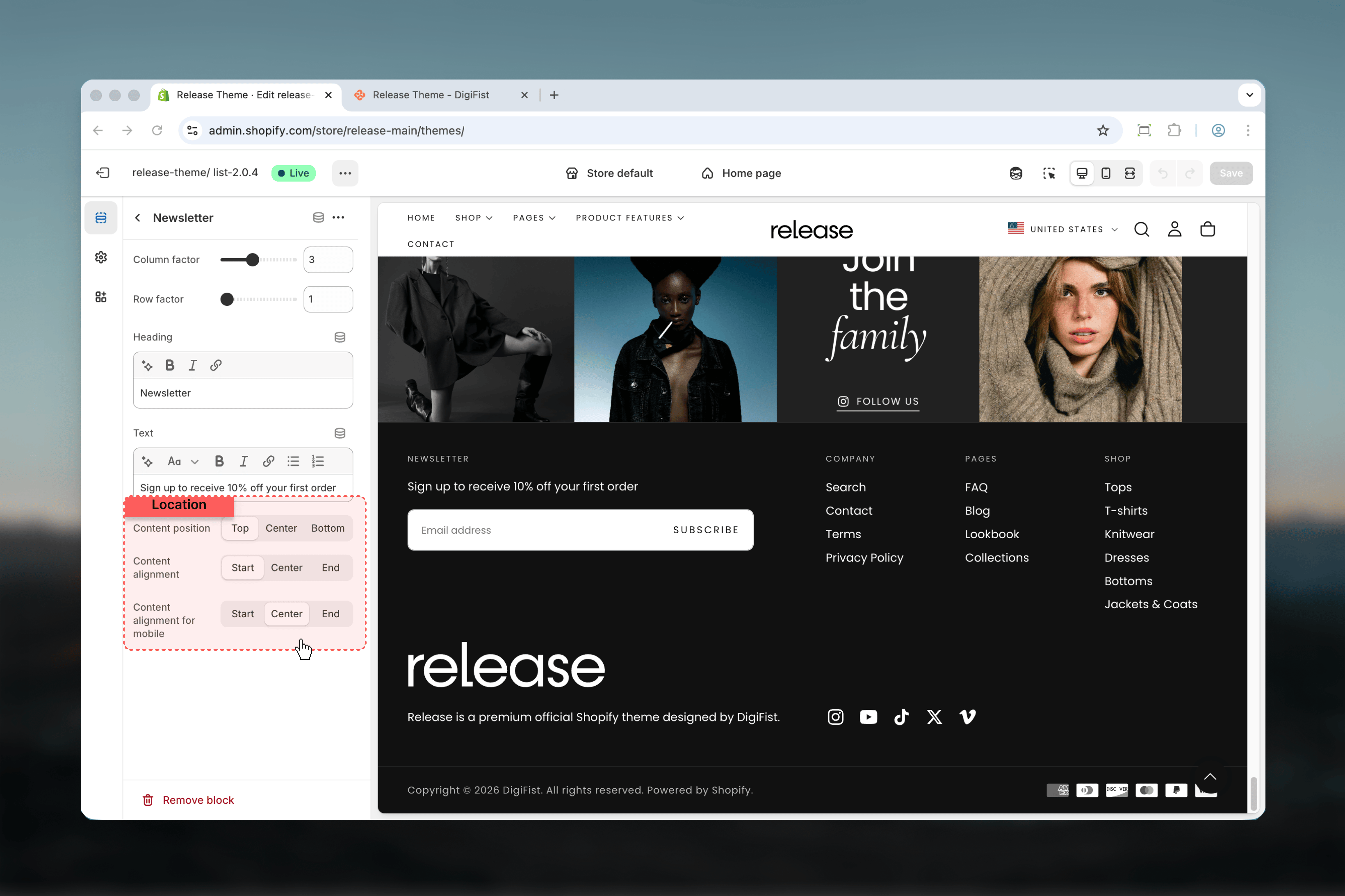The image size is (1345, 896).
Task: Open the text style dropdown in the Text editor
Action: pyautogui.click(x=183, y=461)
